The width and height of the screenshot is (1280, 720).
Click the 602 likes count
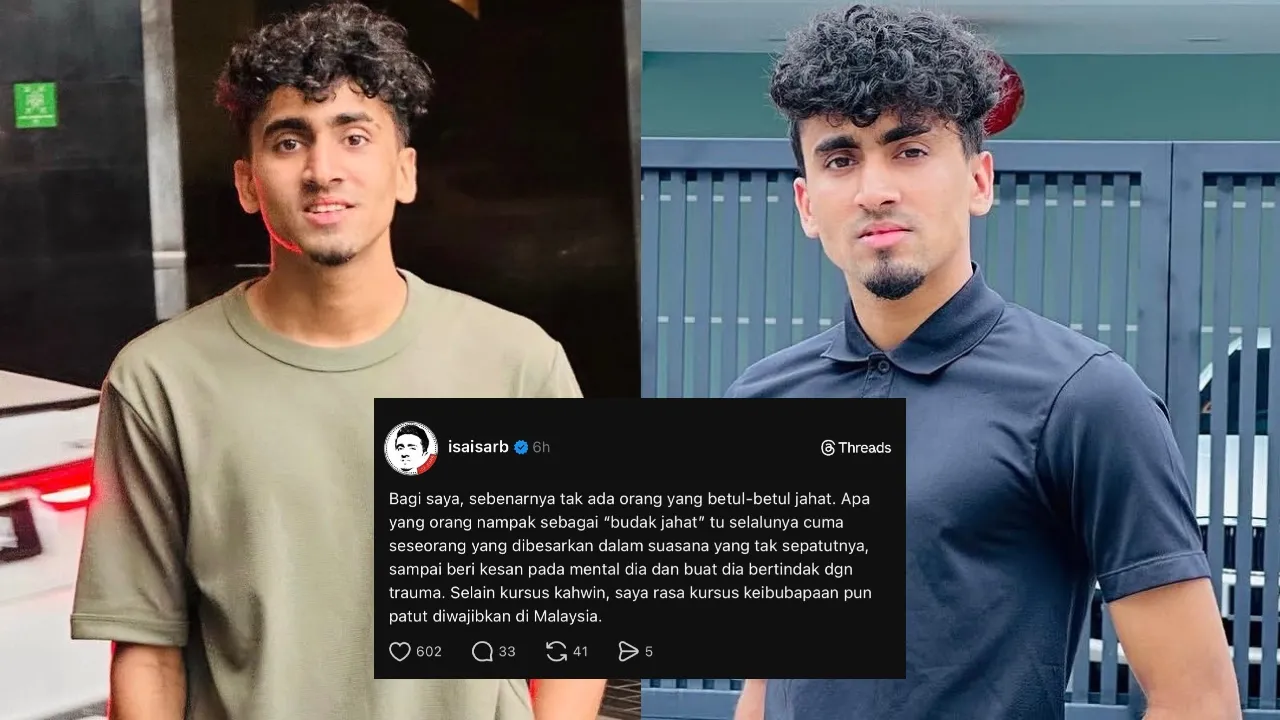pos(429,652)
